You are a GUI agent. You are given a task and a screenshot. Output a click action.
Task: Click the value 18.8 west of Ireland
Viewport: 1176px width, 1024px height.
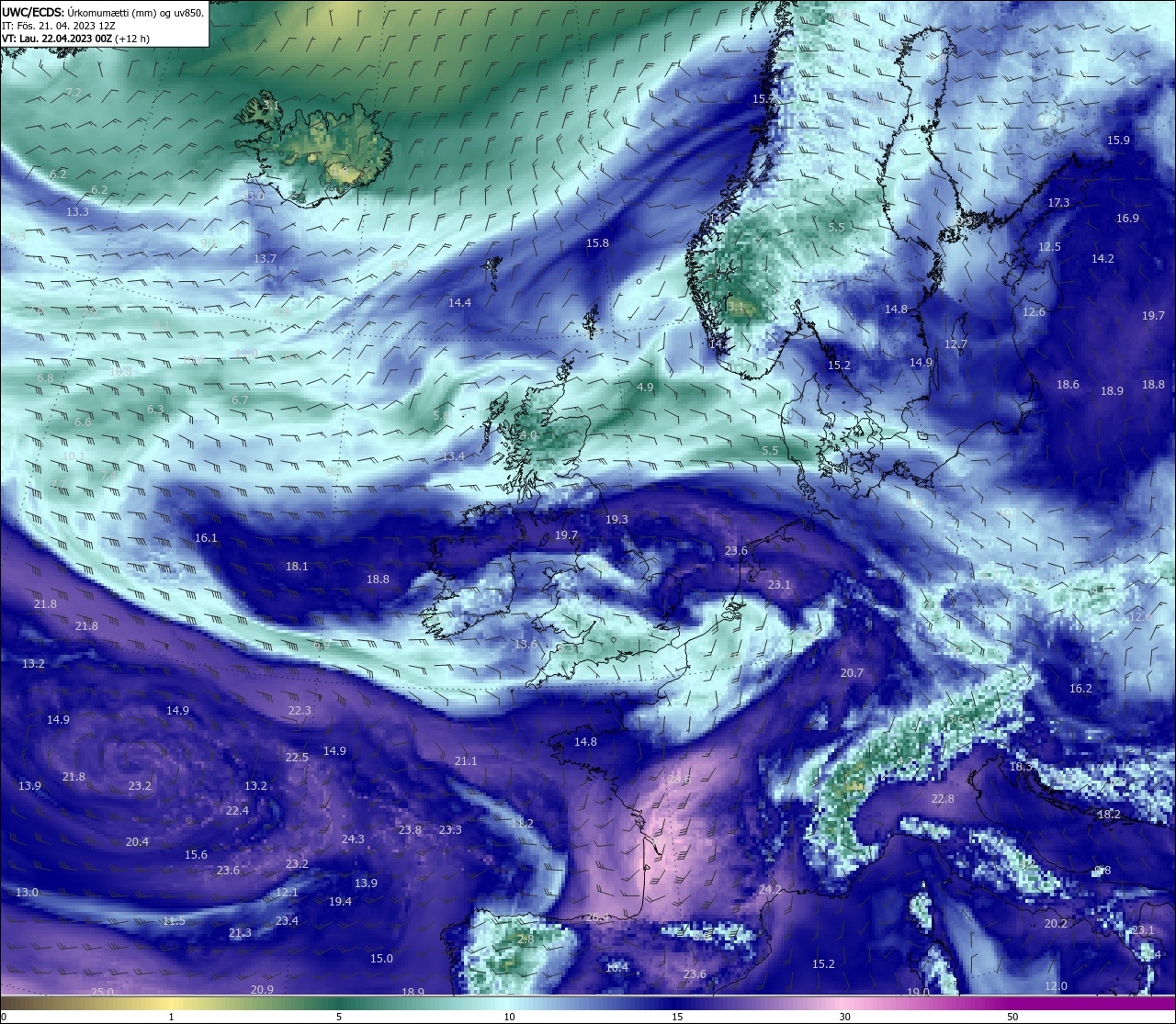(378, 580)
